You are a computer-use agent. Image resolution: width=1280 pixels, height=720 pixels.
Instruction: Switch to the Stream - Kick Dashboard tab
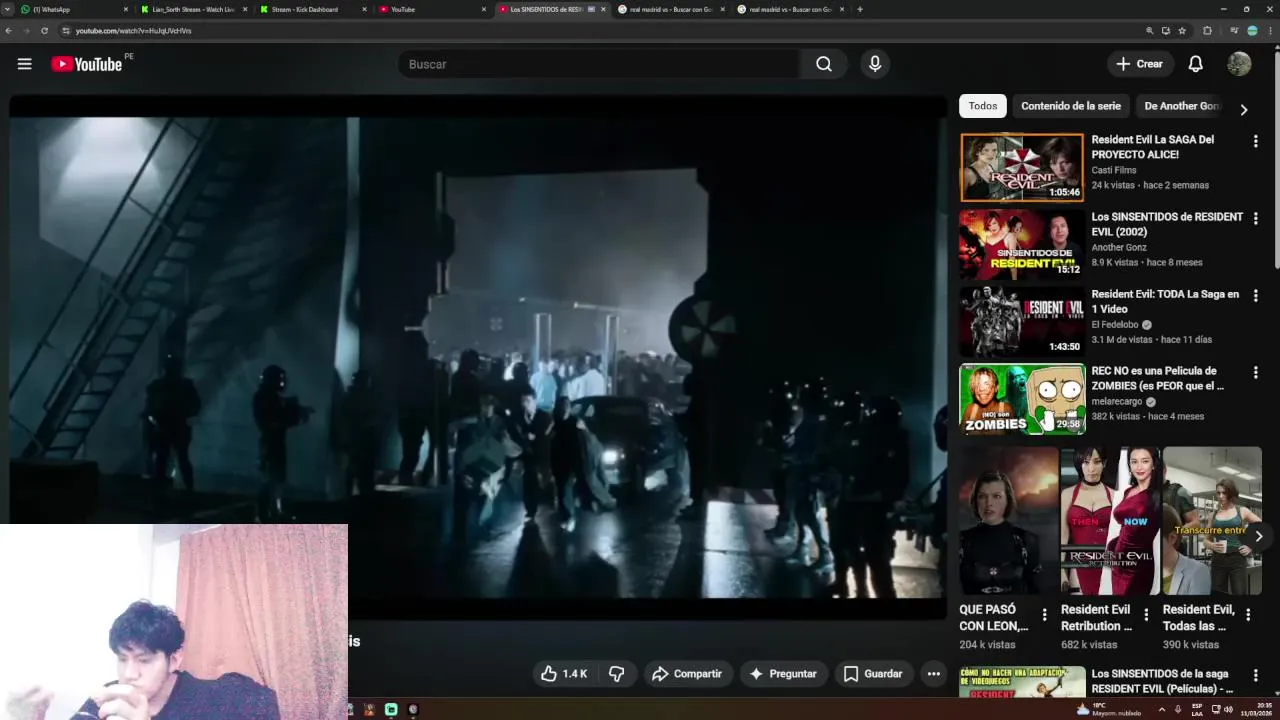pyautogui.click(x=313, y=9)
